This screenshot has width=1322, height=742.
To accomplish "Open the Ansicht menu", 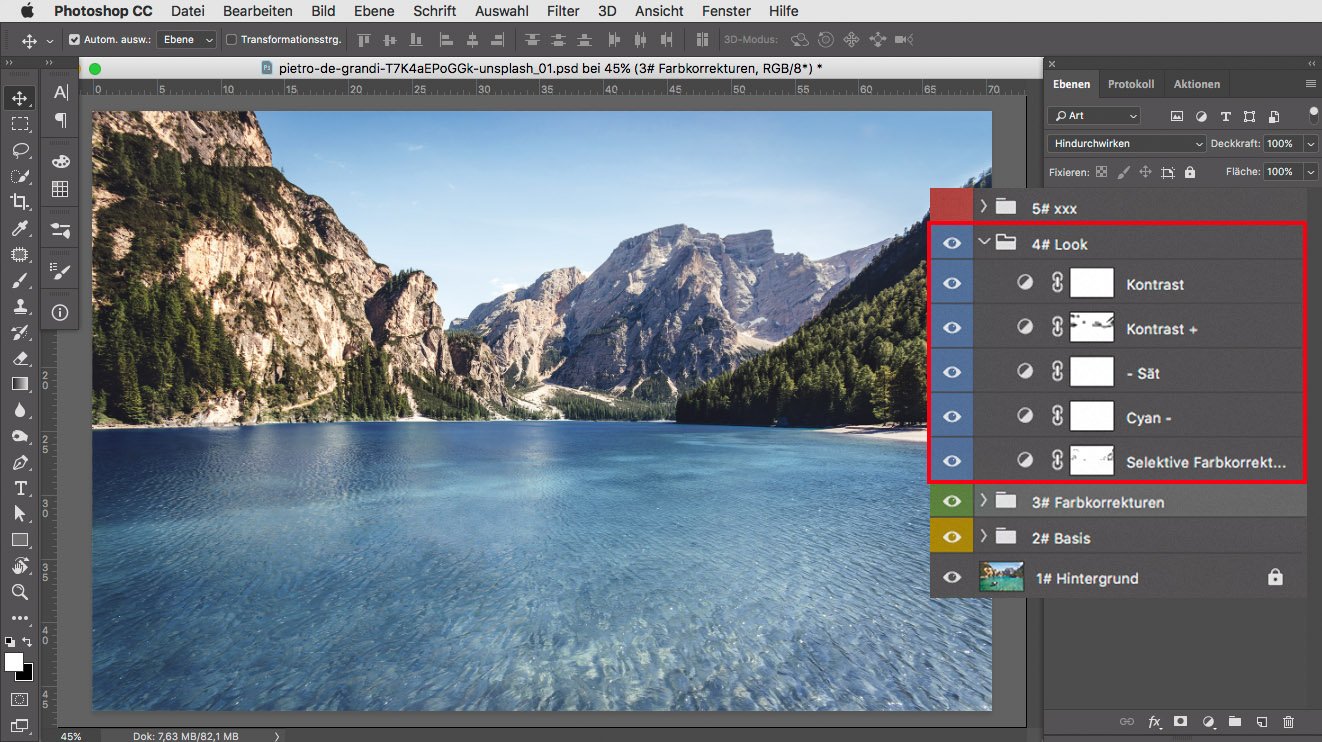I will pos(660,11).
